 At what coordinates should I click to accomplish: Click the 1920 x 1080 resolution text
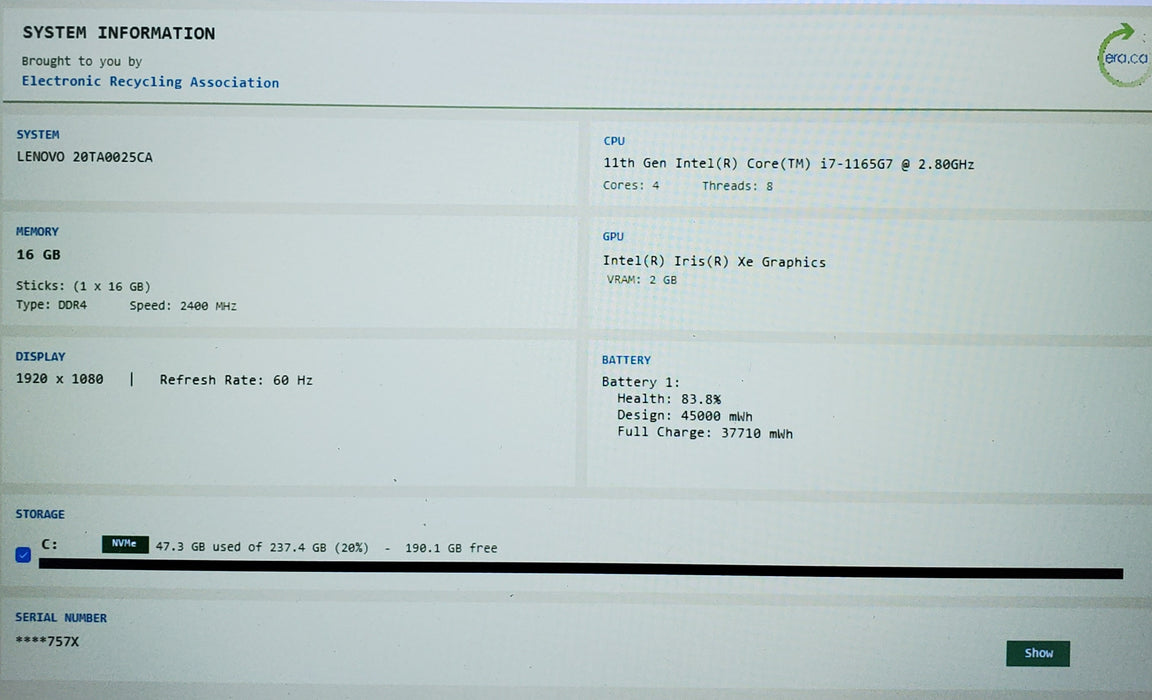click(60, 379)
